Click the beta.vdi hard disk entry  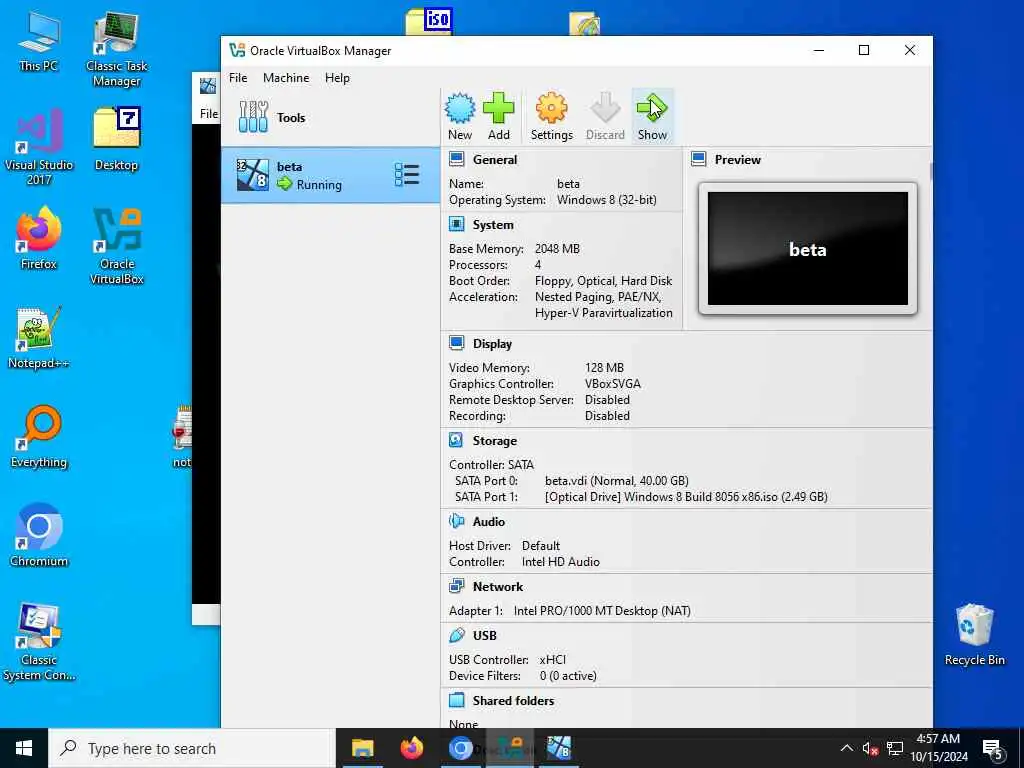616,481
